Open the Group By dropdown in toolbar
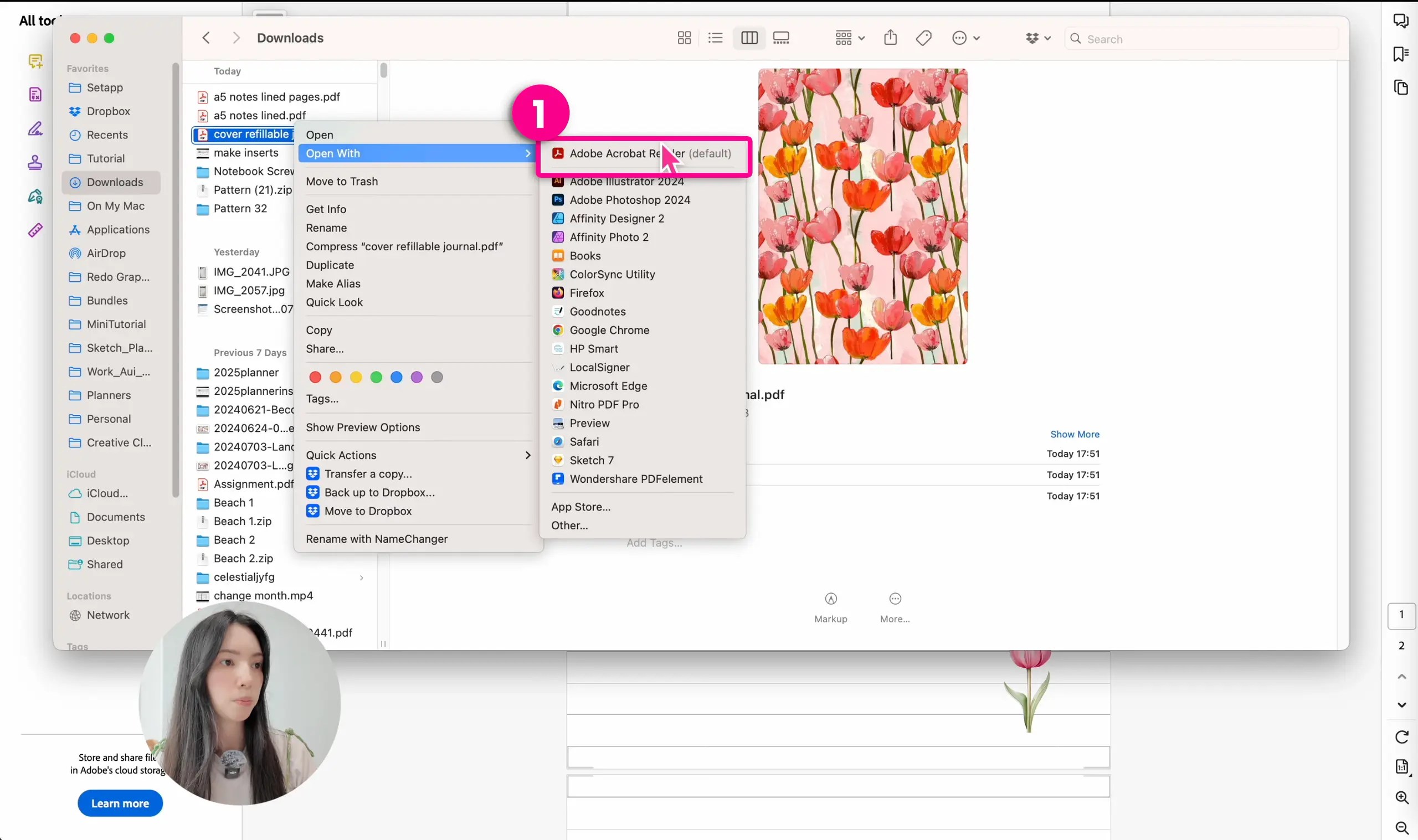This screenshot has height=840, width=1418. point(850,38)
